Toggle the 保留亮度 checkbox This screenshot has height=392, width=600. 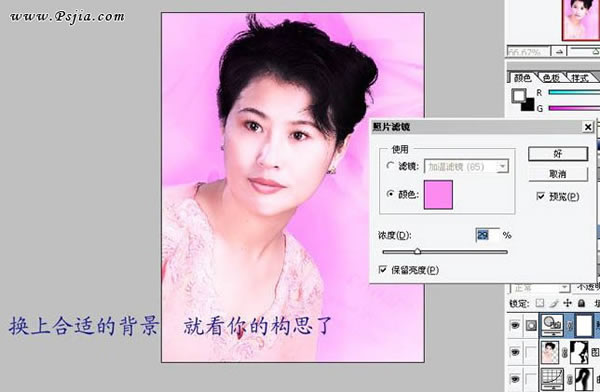383,270
